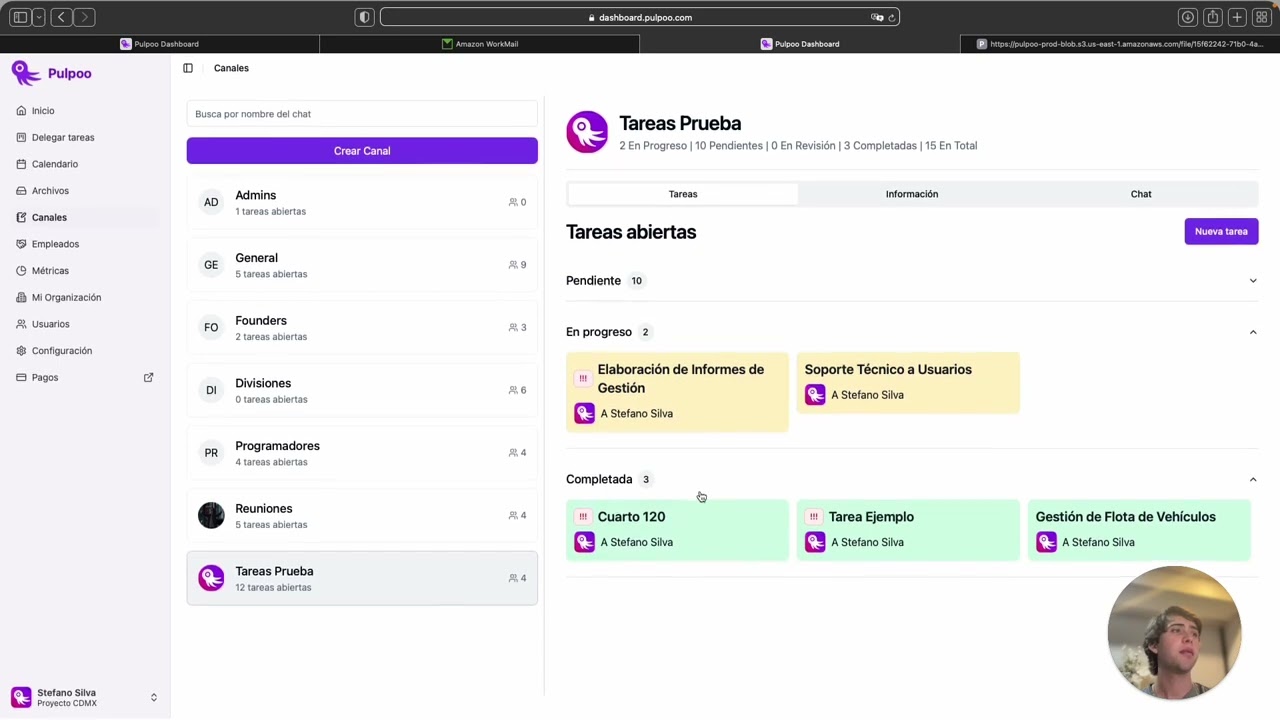Open the Soporte Técnico a Usuarios task card
Image resolution: width=1280 pixels, height=720 pixels.
pos(908,382)
